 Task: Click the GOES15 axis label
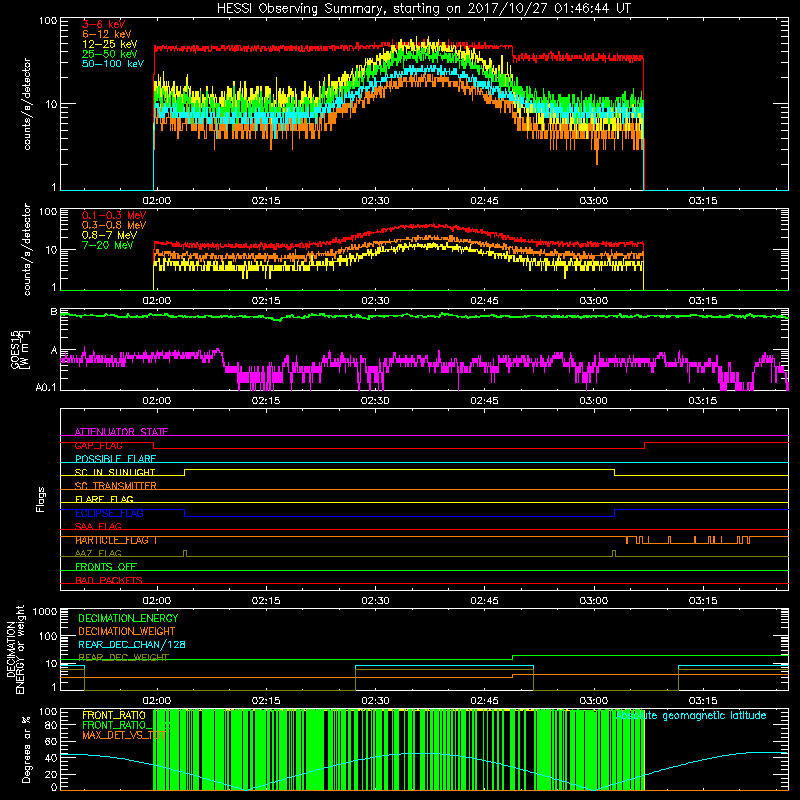click(20, 349)
